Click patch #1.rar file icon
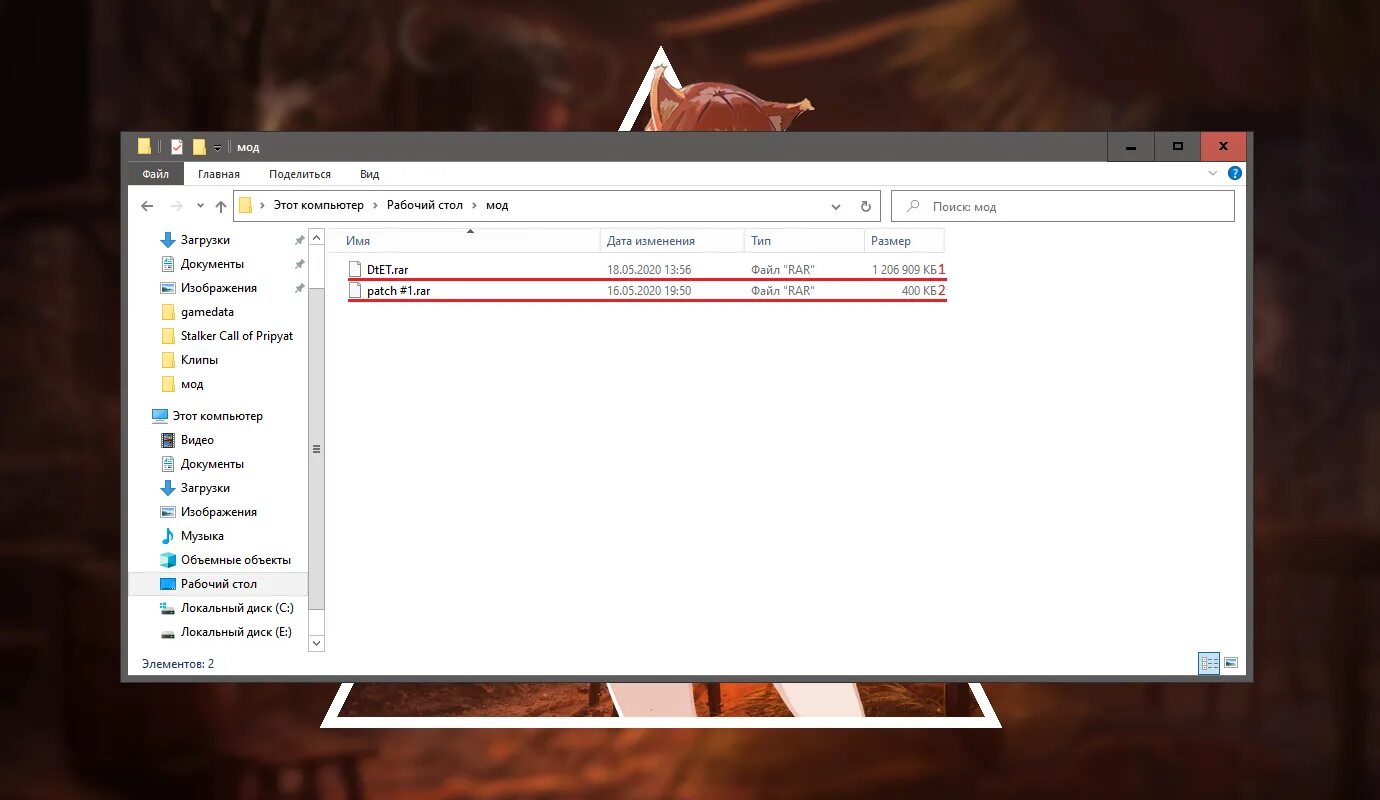 point(354,291)
